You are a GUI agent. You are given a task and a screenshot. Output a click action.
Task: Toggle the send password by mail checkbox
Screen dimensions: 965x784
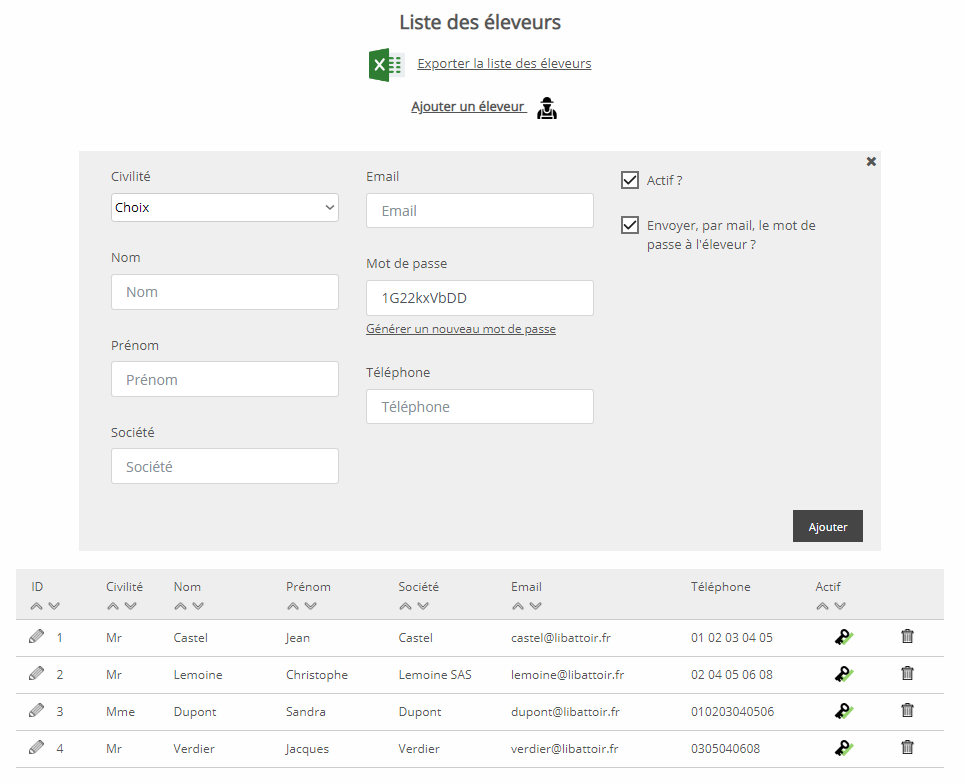click(x=630, y=225)
